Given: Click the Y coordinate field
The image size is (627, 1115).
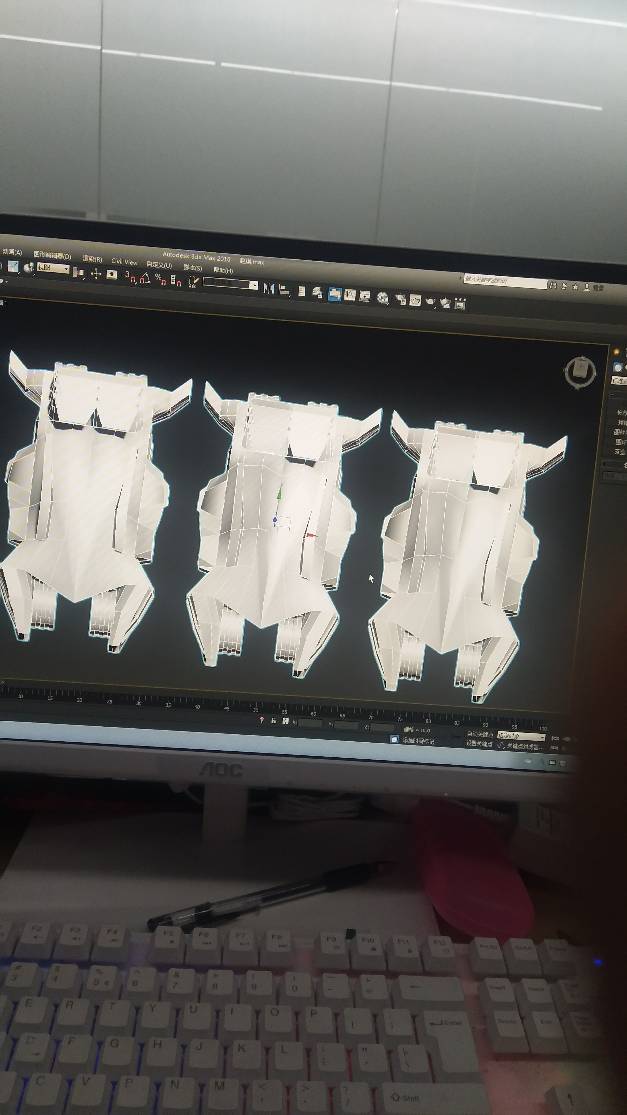Looking at the screenshot, I should (345, 725).
